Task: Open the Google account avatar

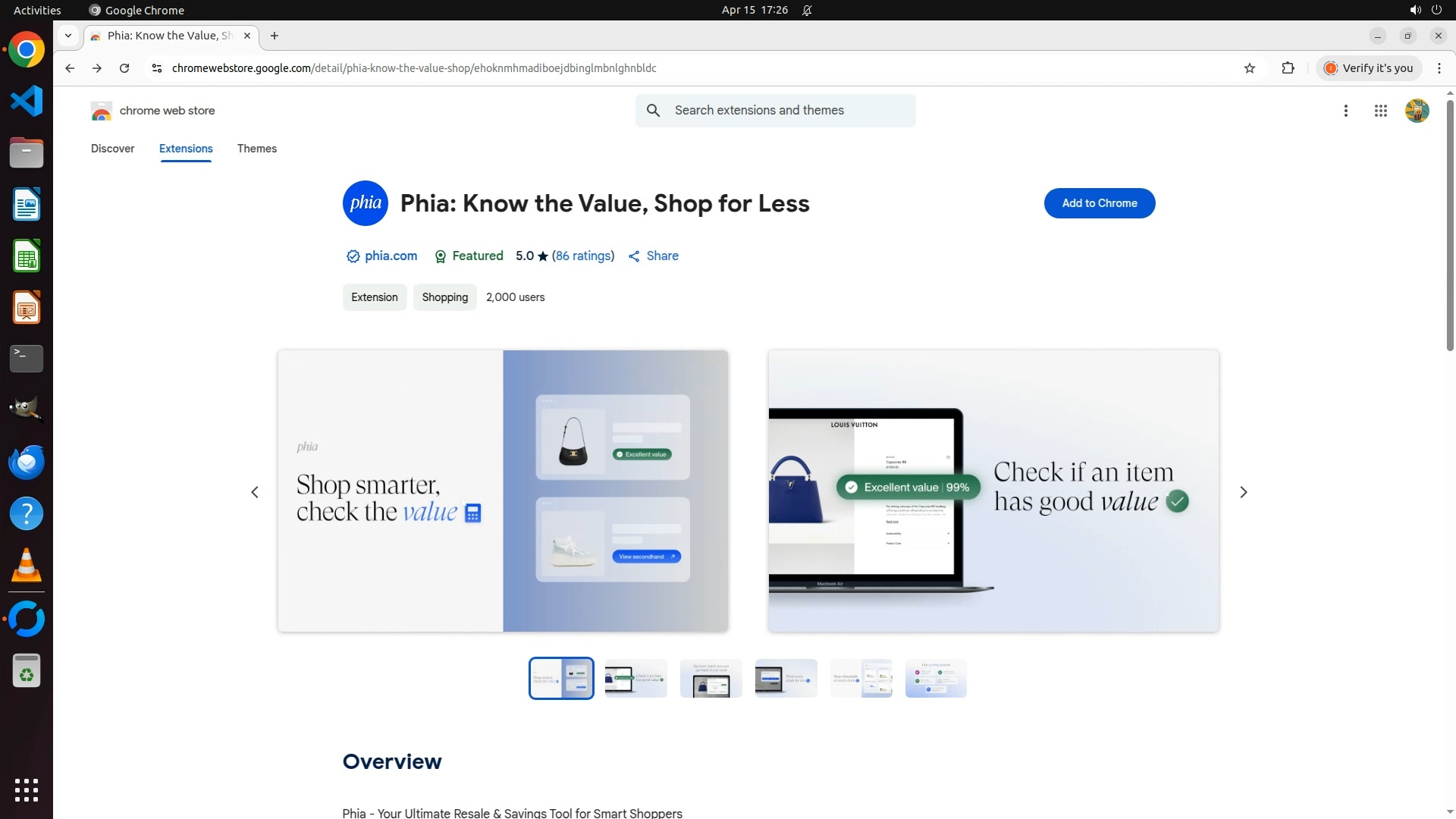Action: [1417, 111]
